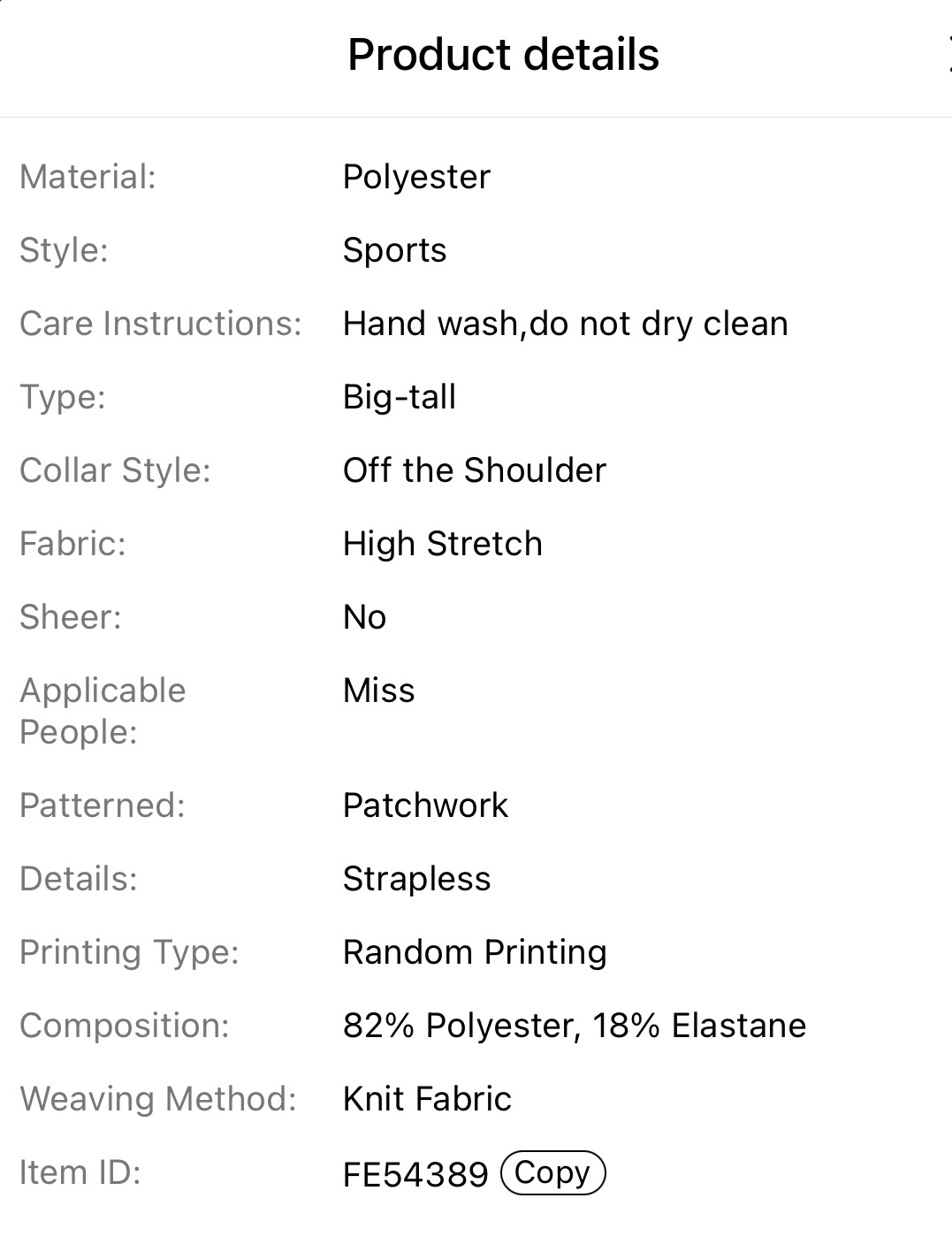Close the Product details panel
Viewport: 952px width, 1244px height.
[948, 55]
